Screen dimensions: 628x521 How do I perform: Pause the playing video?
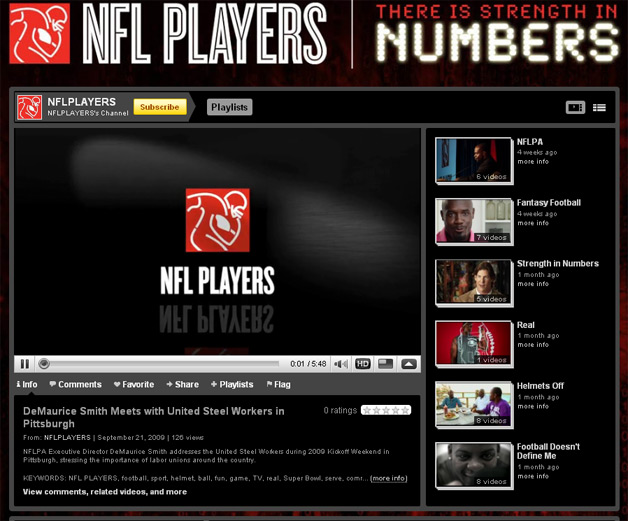coord(25,364)
